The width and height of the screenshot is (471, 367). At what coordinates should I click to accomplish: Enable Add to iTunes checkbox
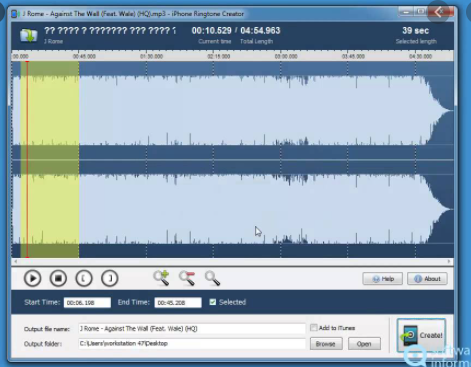coord(313,328)
